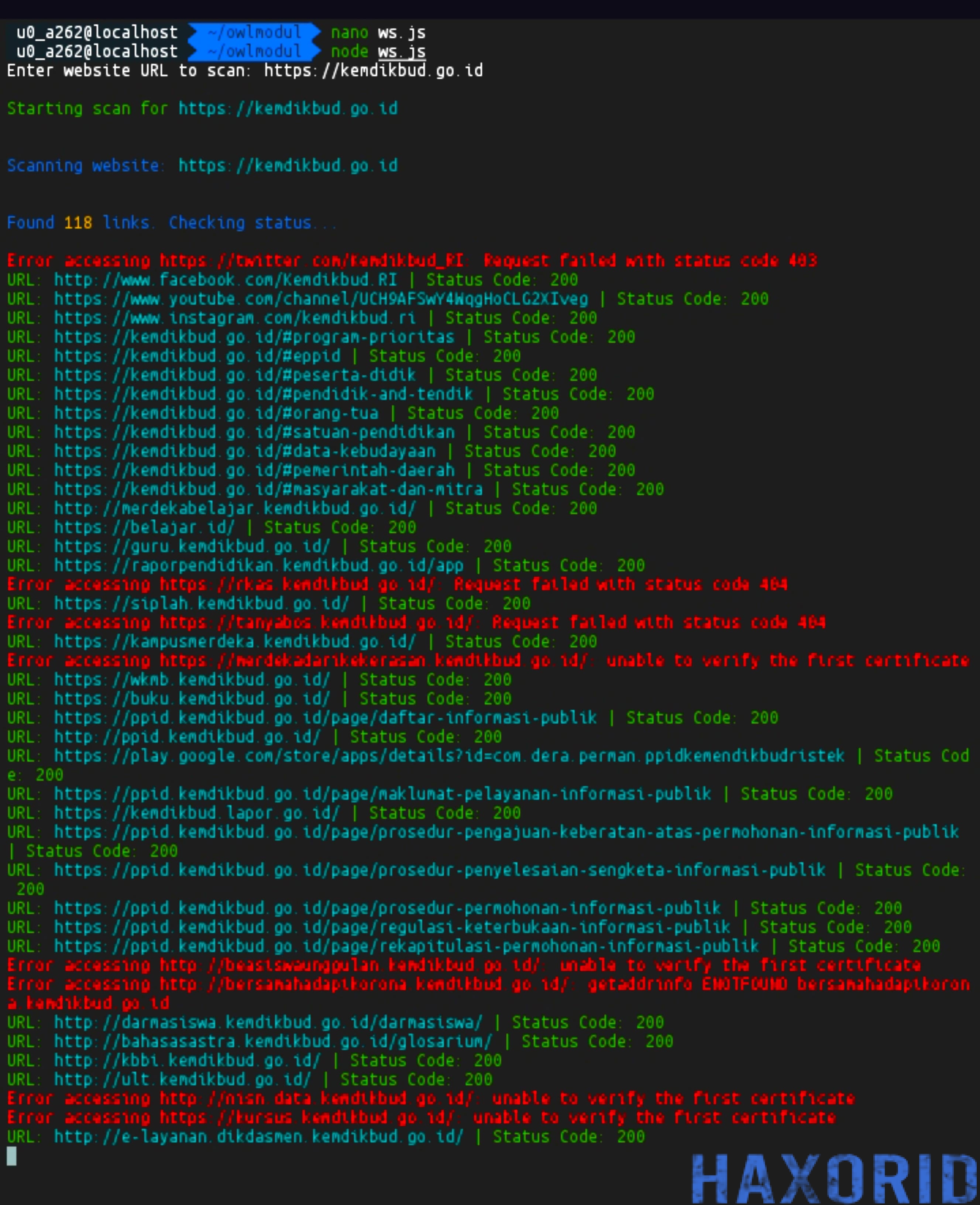Open the merdekabelajar.kemdikbud.go.id URL

click(235, 509)
